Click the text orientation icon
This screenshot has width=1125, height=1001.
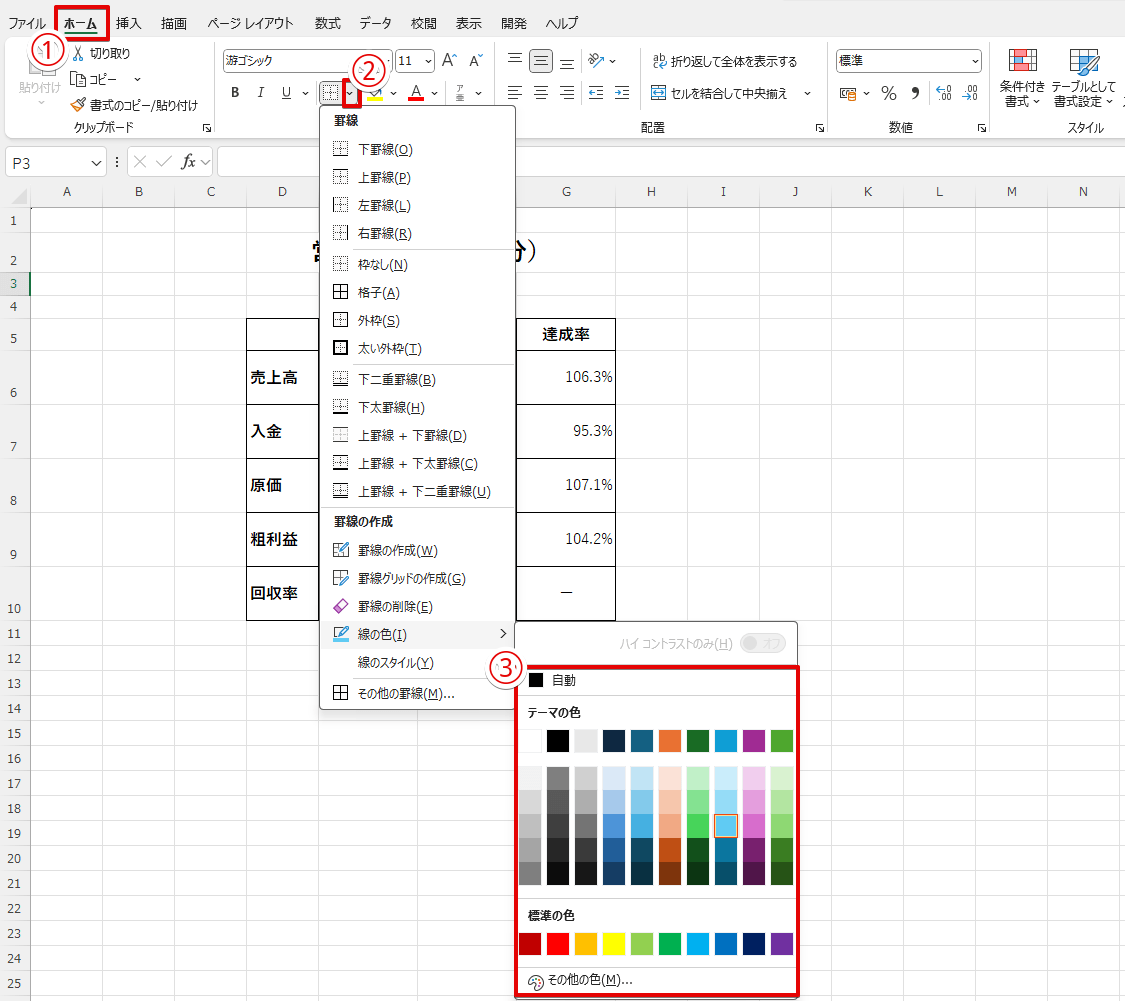pyautogui.click(x=596, y=60)
